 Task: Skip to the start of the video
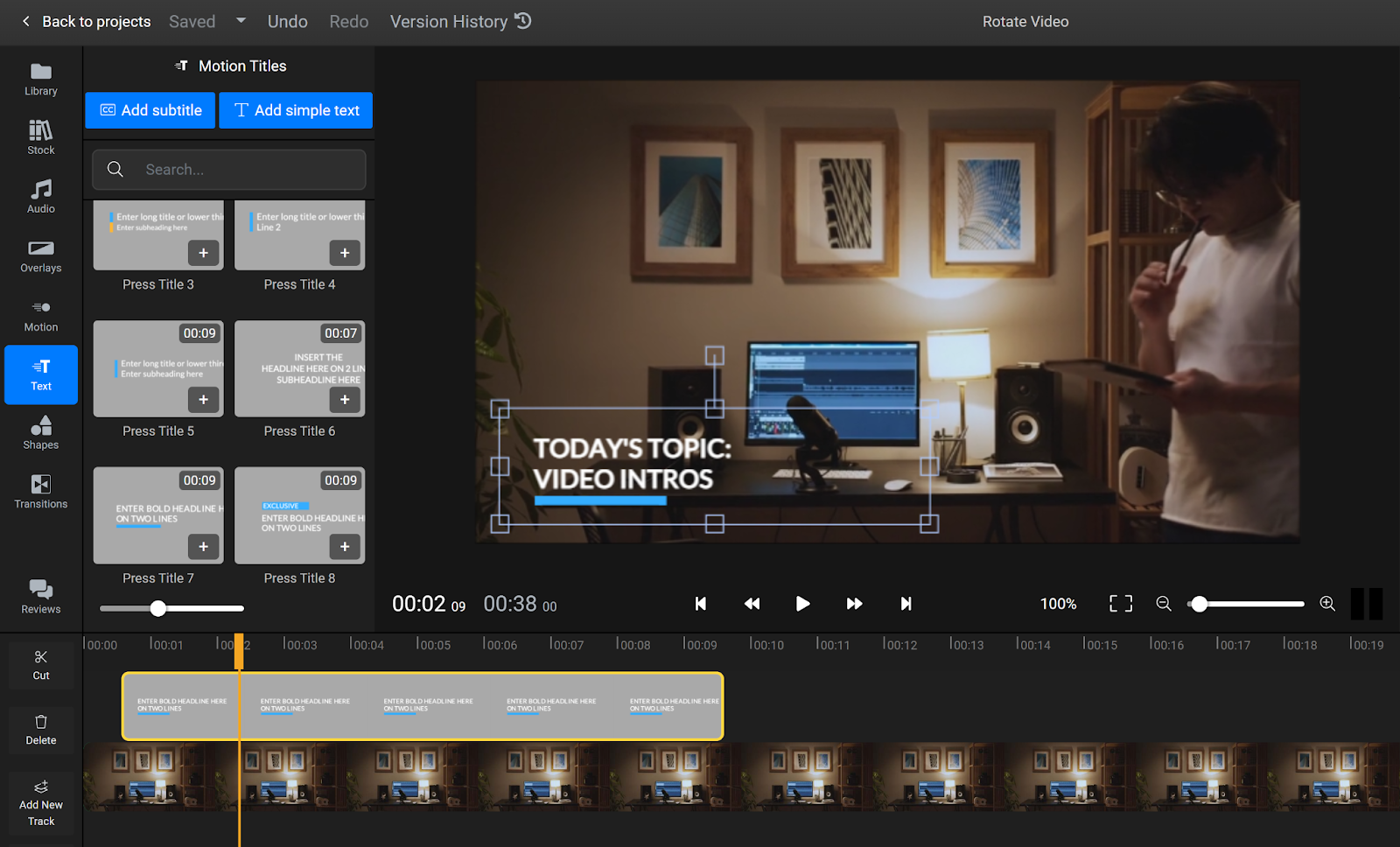tap(701, 604)
